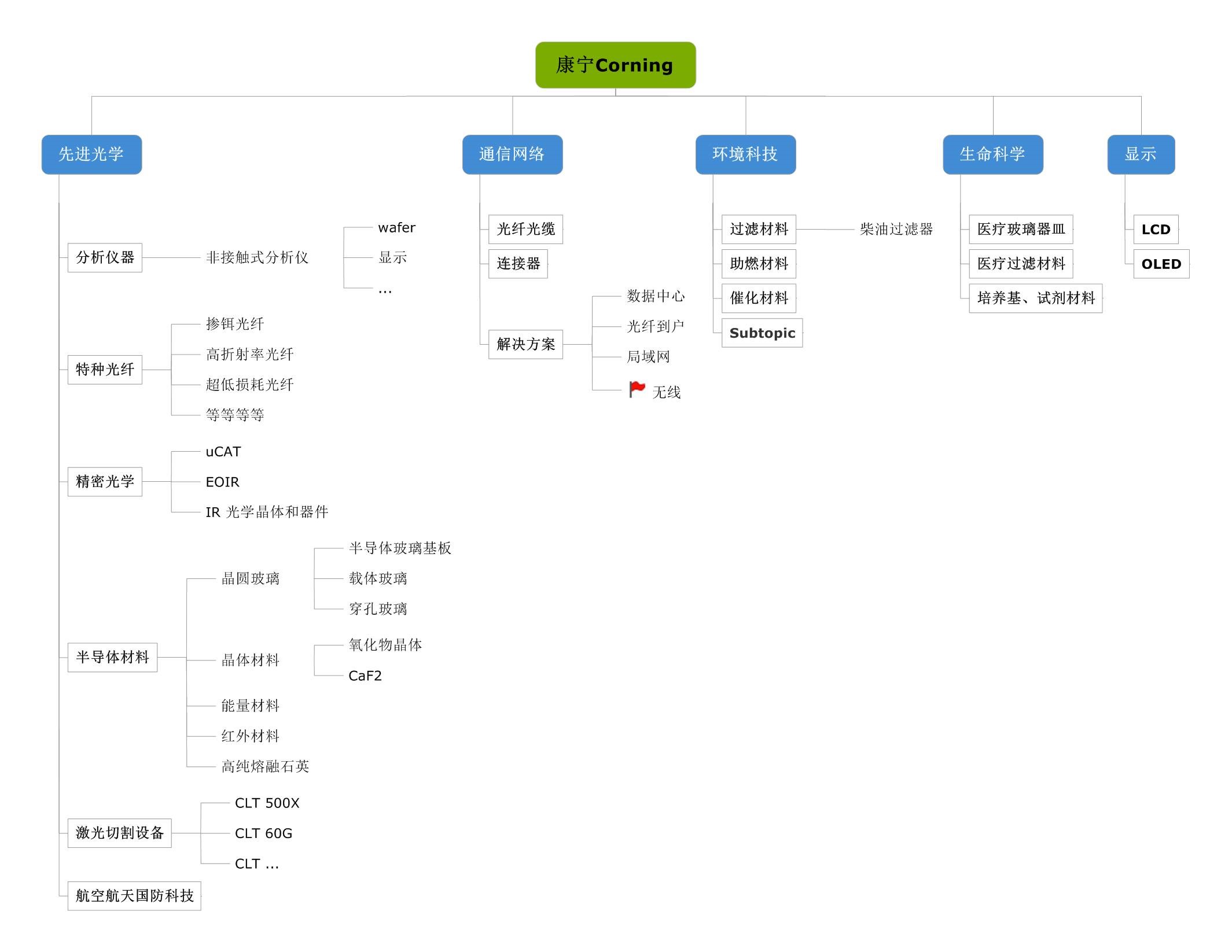Select the Subtopic placeholder node
This screenshot has height=952, width=1232.
pos(762,333)
